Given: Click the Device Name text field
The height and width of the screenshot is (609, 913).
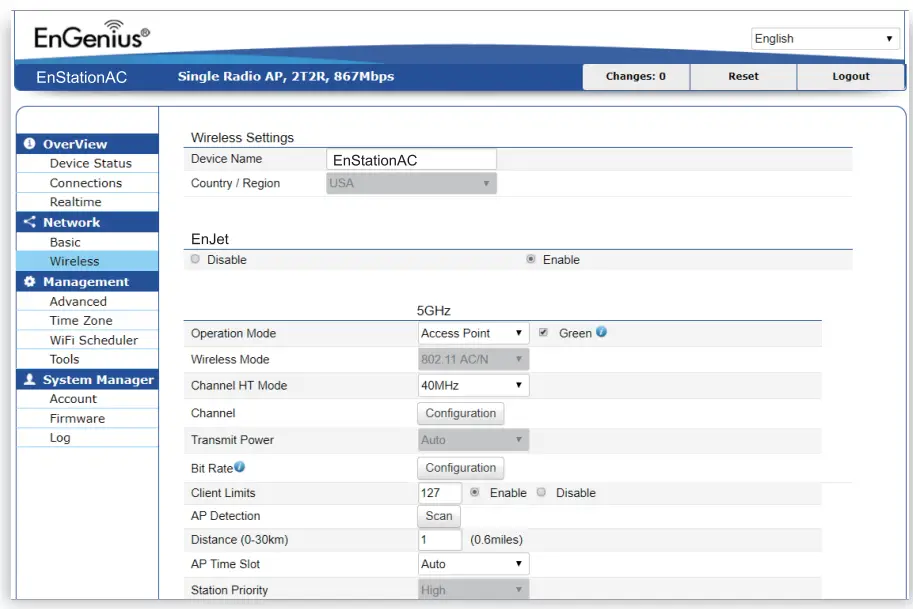Looking at the screenshot, I should click(411, 160).
